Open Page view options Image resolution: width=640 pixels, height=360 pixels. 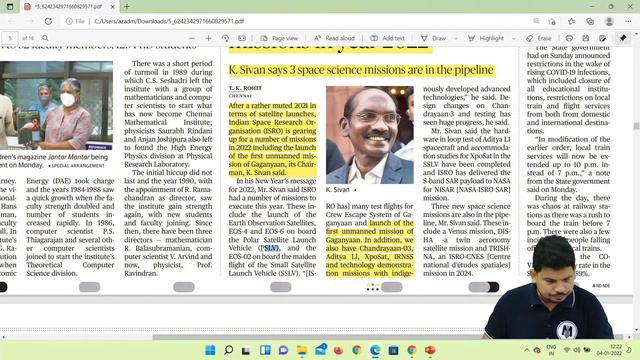279,38
